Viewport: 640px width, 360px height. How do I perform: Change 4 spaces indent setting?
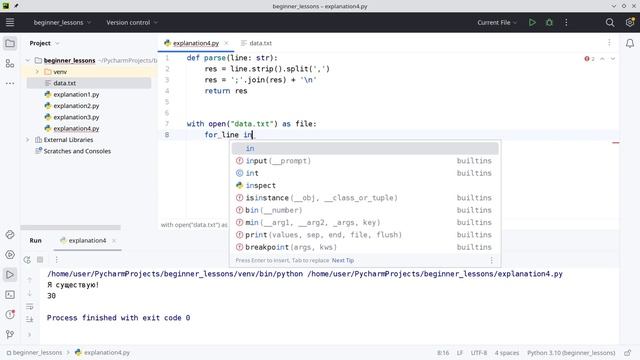click(507, 353)
